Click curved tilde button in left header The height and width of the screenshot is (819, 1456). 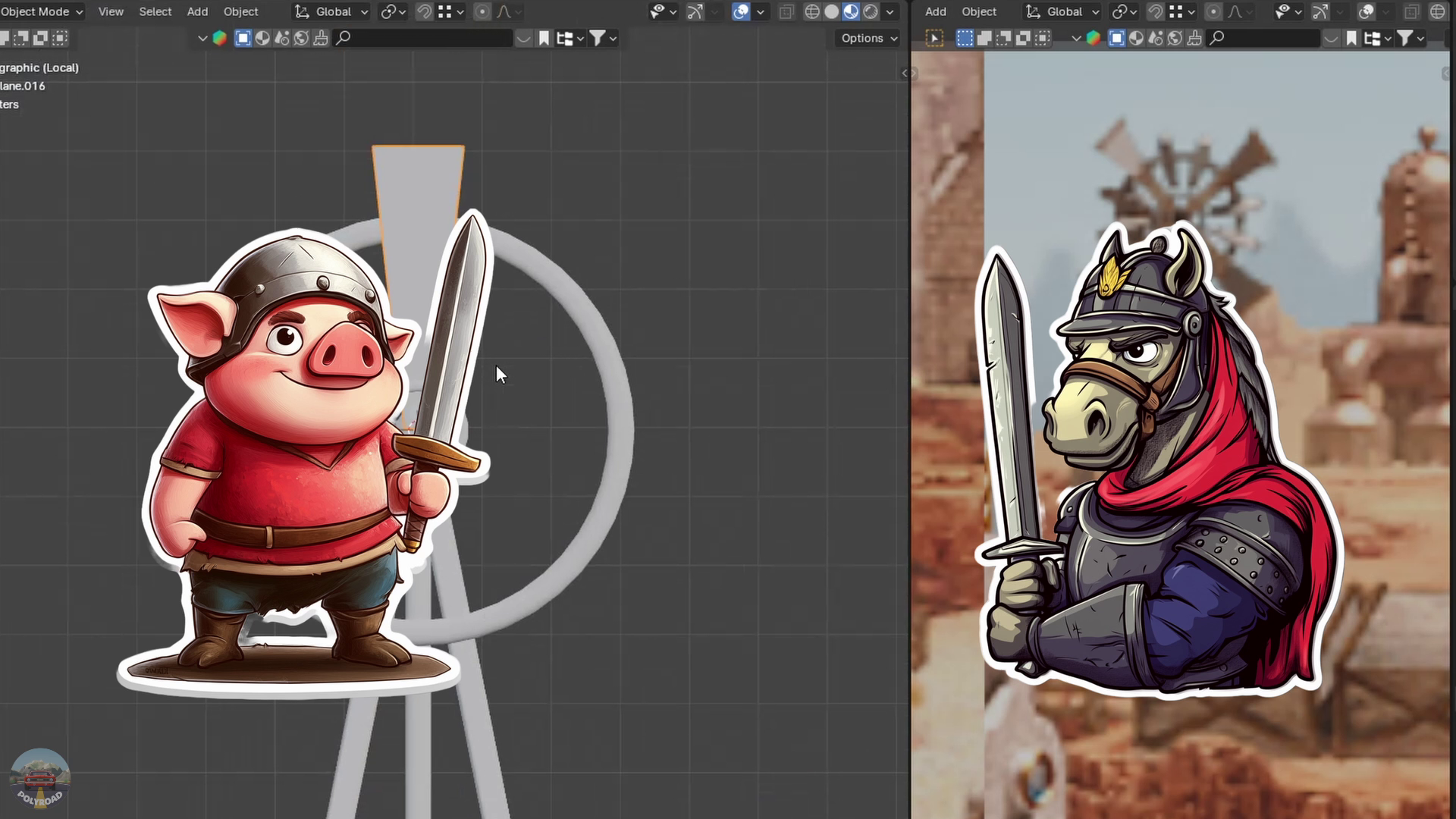(523, 38)
